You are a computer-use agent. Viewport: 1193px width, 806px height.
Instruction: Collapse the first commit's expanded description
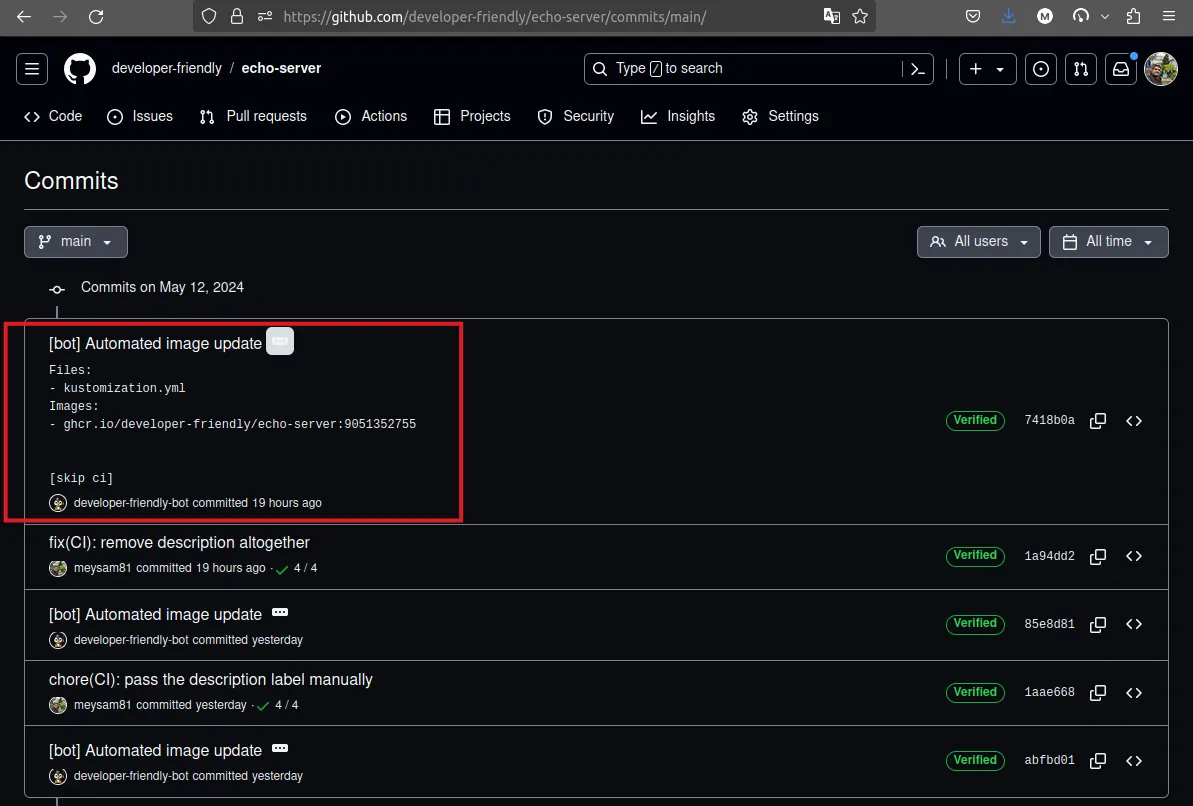(280, 342)
